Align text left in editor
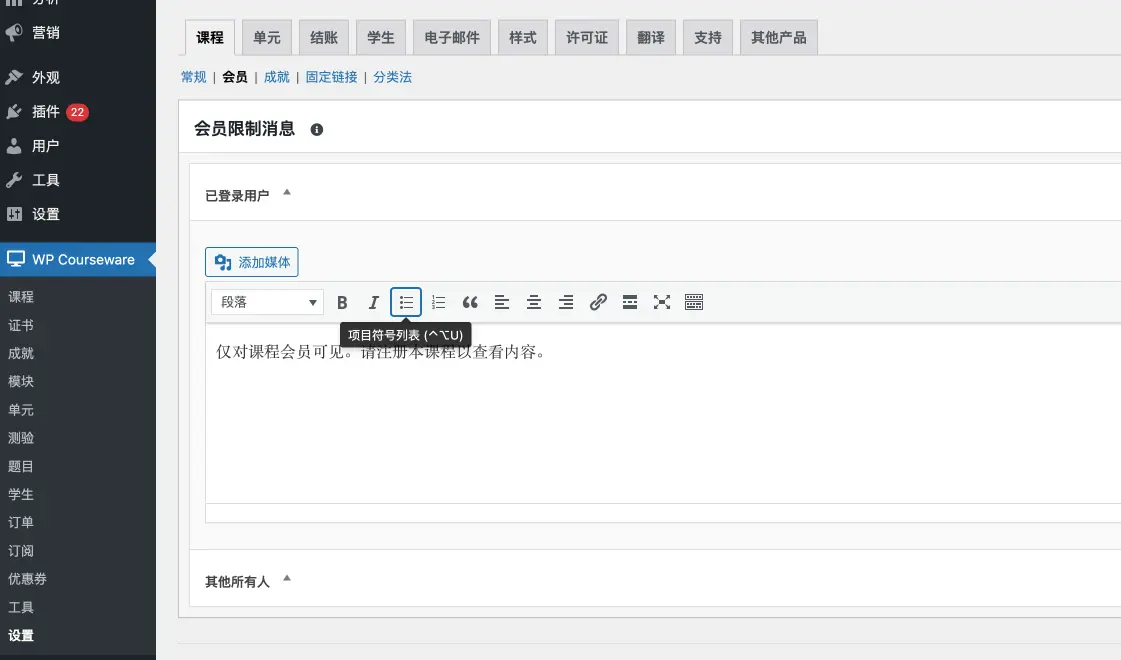The image size is (1121, 660). click(502, 302)
